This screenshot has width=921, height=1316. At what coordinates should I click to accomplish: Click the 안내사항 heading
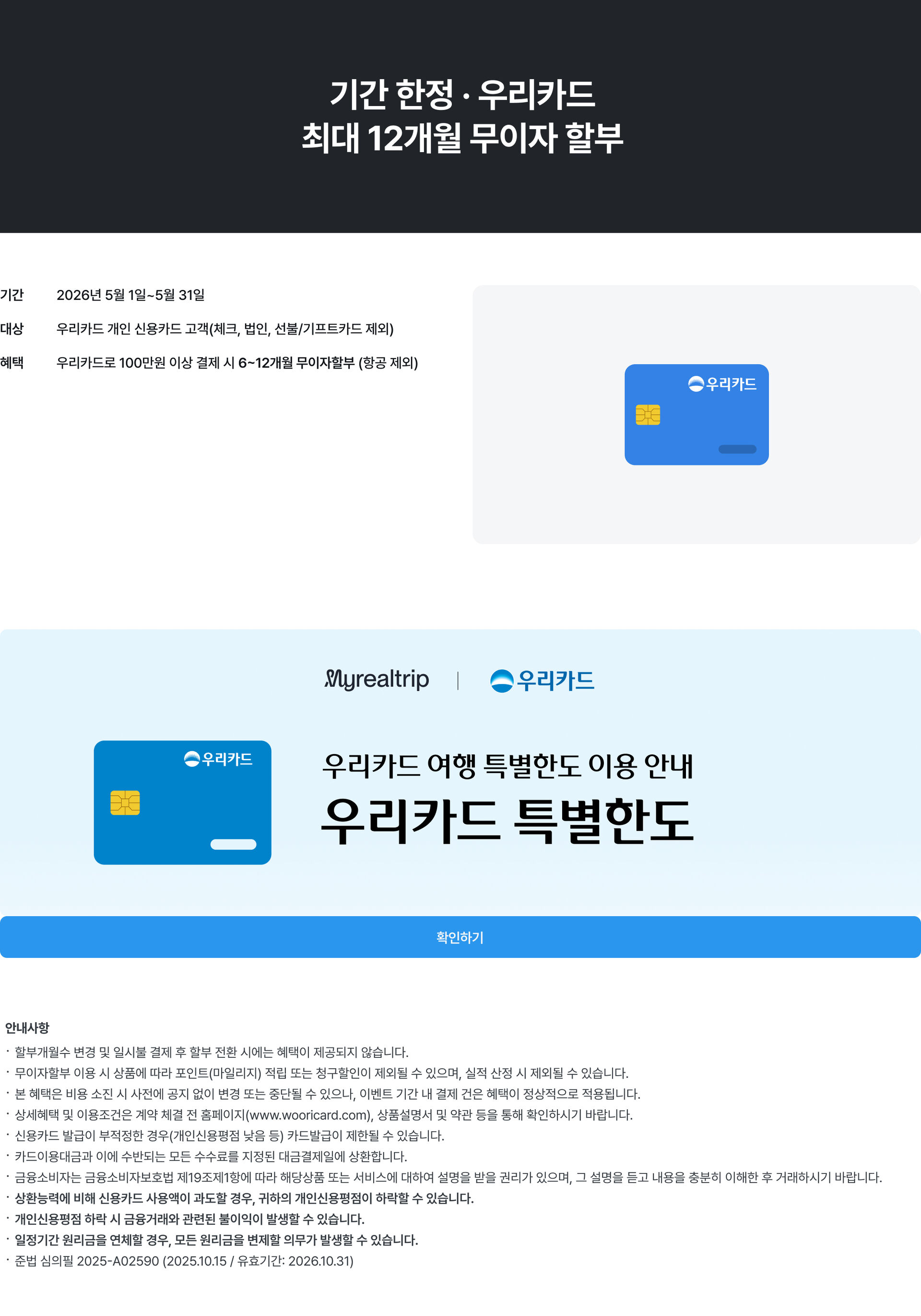click(27, 1028)
